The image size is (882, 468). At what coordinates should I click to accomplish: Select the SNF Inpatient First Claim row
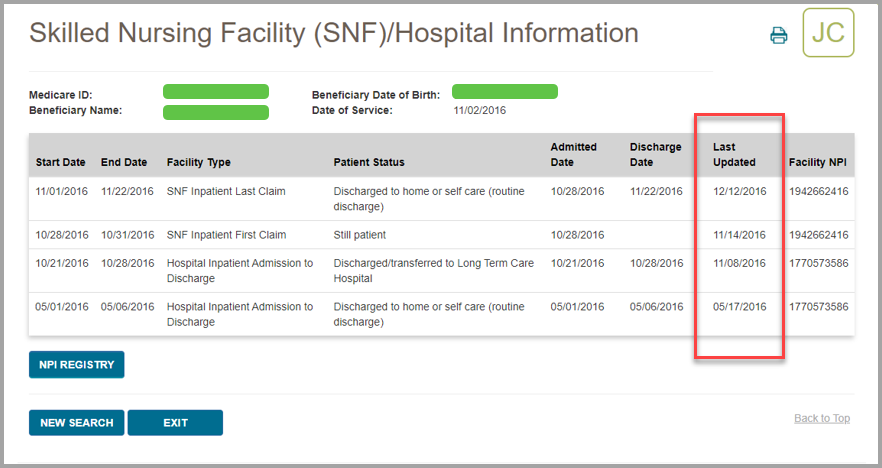[226, 235]
